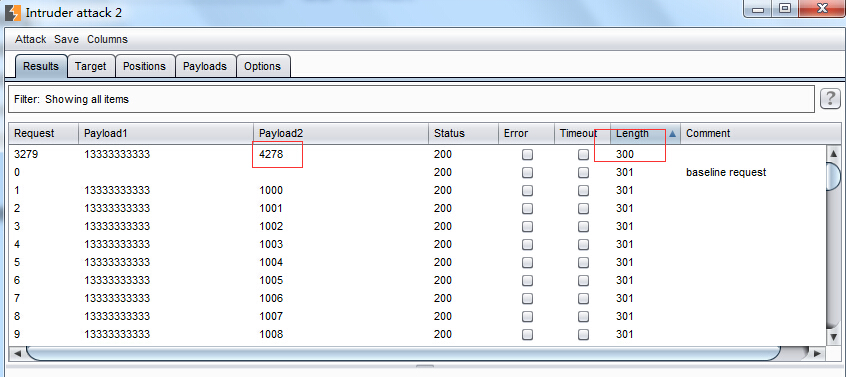The image size is (846, 377).
Task: Click the vertical scrollbar down arrow
Action: pos(833,337)
